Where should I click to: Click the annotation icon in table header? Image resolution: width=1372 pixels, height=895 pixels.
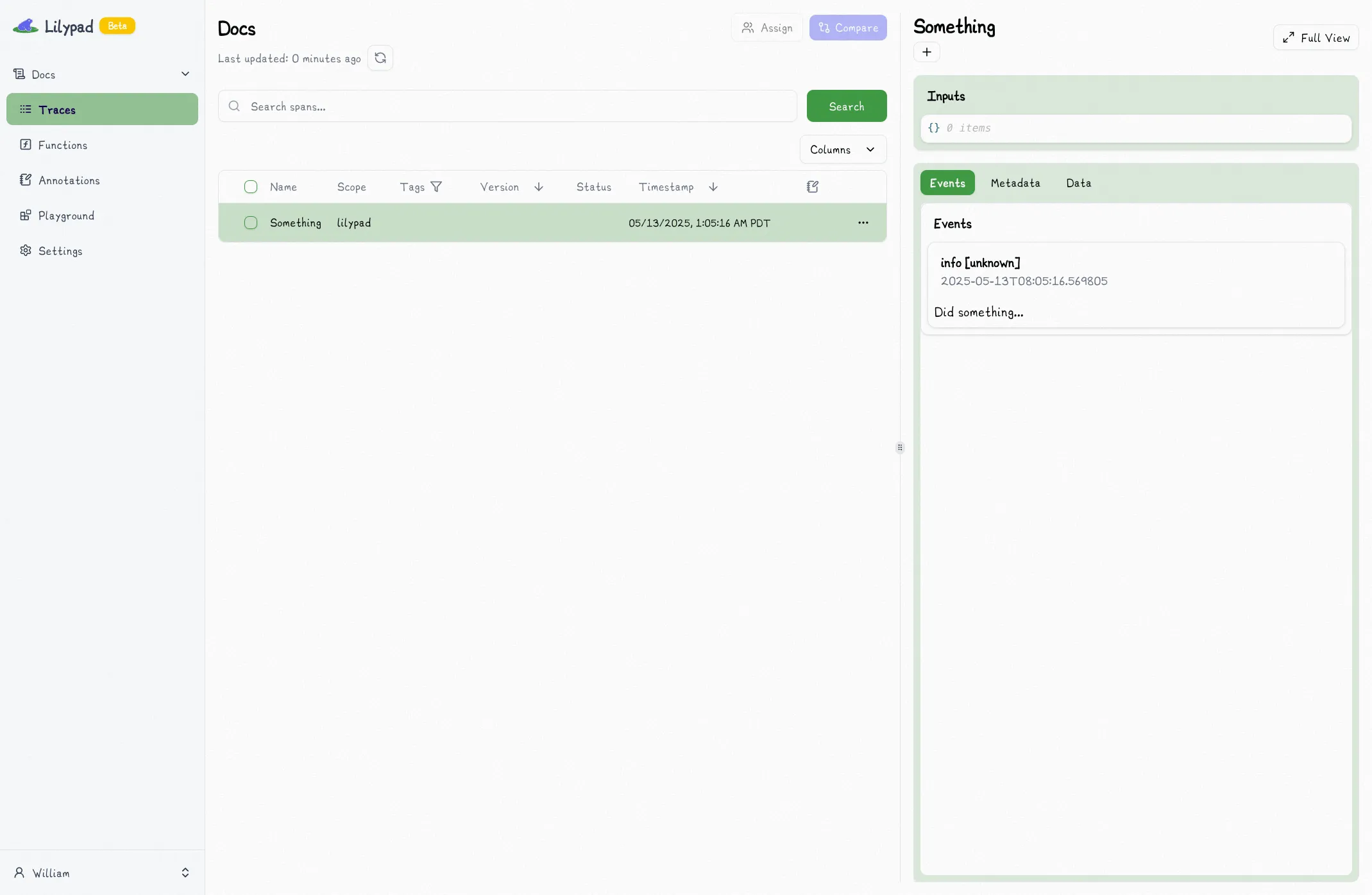(x=812, y=187)
